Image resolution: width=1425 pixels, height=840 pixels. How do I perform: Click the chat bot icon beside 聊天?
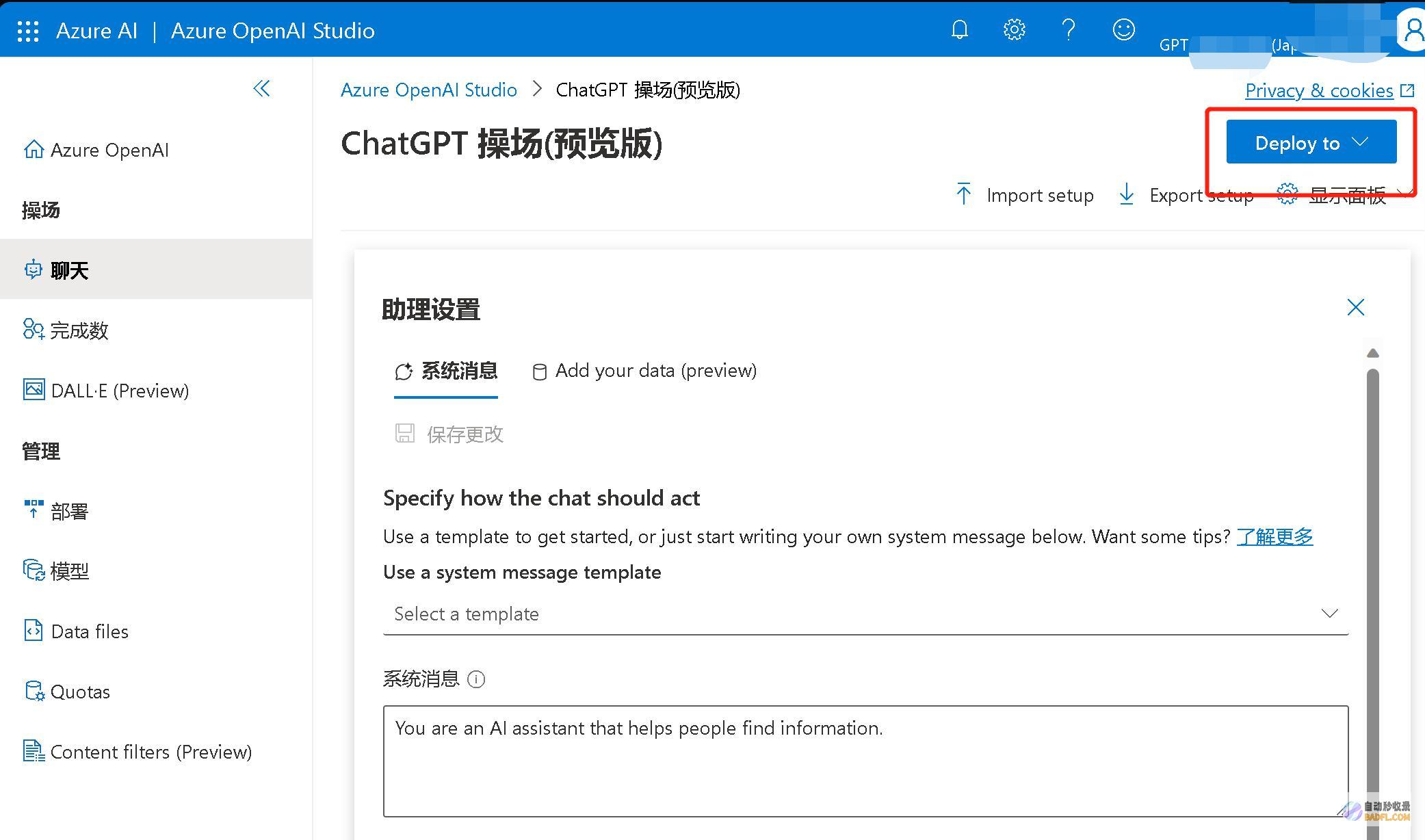tap(34, 270)
